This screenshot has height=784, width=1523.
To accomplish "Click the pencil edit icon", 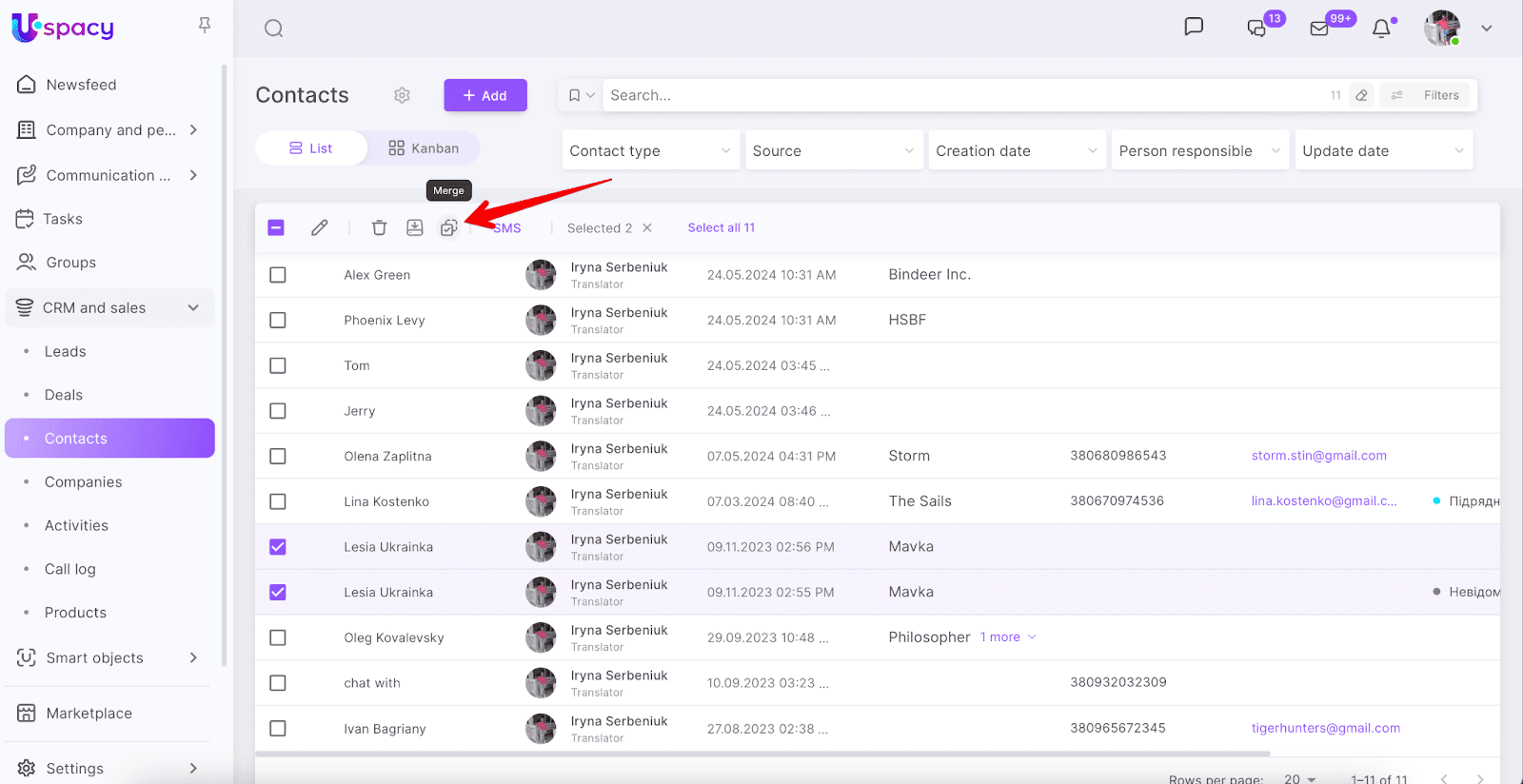I will (320, 227).
